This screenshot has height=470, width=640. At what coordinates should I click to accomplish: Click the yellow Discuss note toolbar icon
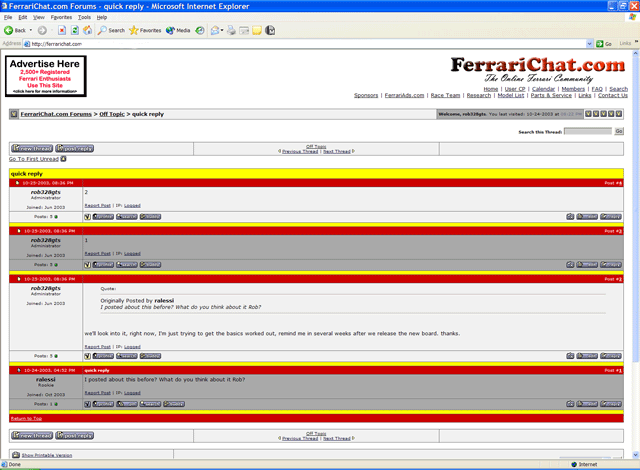click(x=257, y=30)
